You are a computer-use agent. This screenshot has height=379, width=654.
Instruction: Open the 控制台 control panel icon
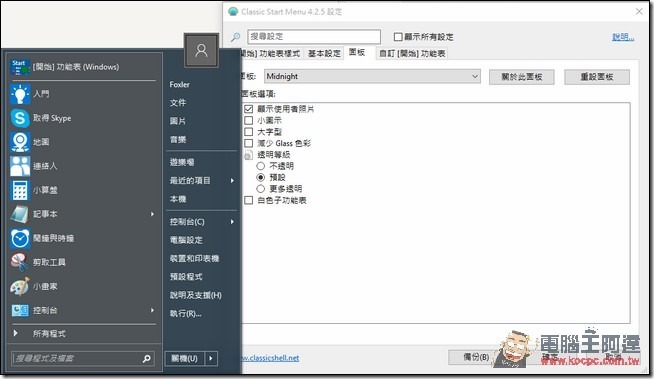[20, 310]
